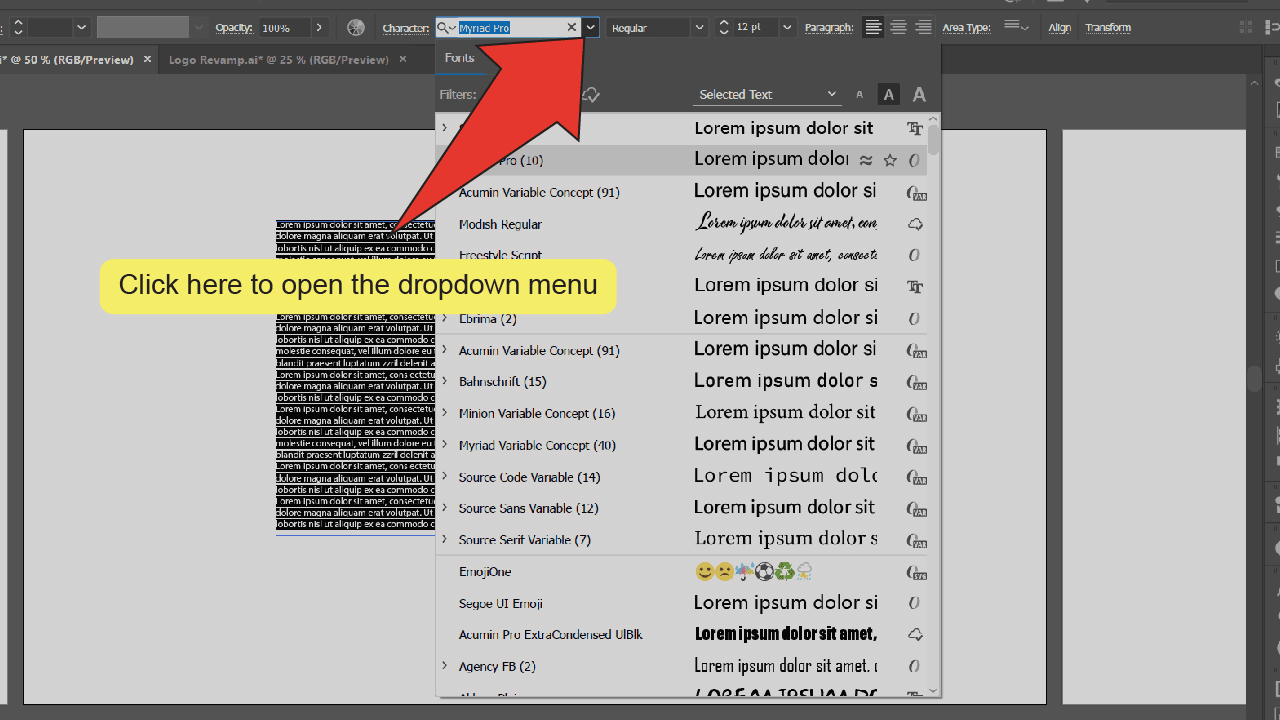Expand the Agency FB font family
This screenshot has width=1280, height=720.
(x=445, y=666)
